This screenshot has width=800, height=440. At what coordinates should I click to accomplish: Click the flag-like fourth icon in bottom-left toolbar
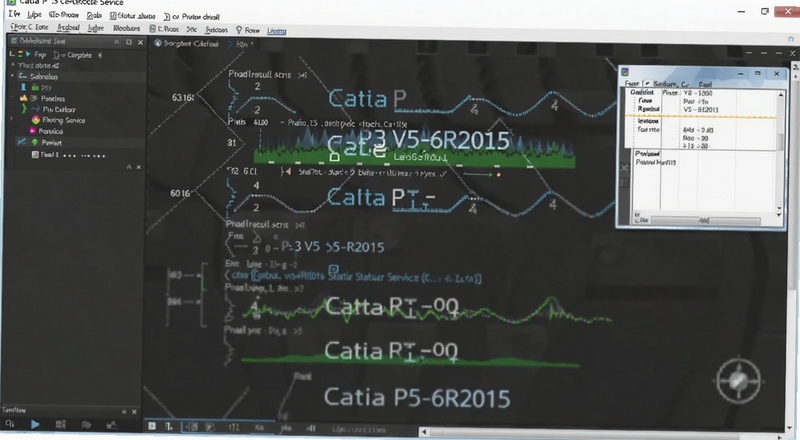pyautogui.click(x=86, y=424)
